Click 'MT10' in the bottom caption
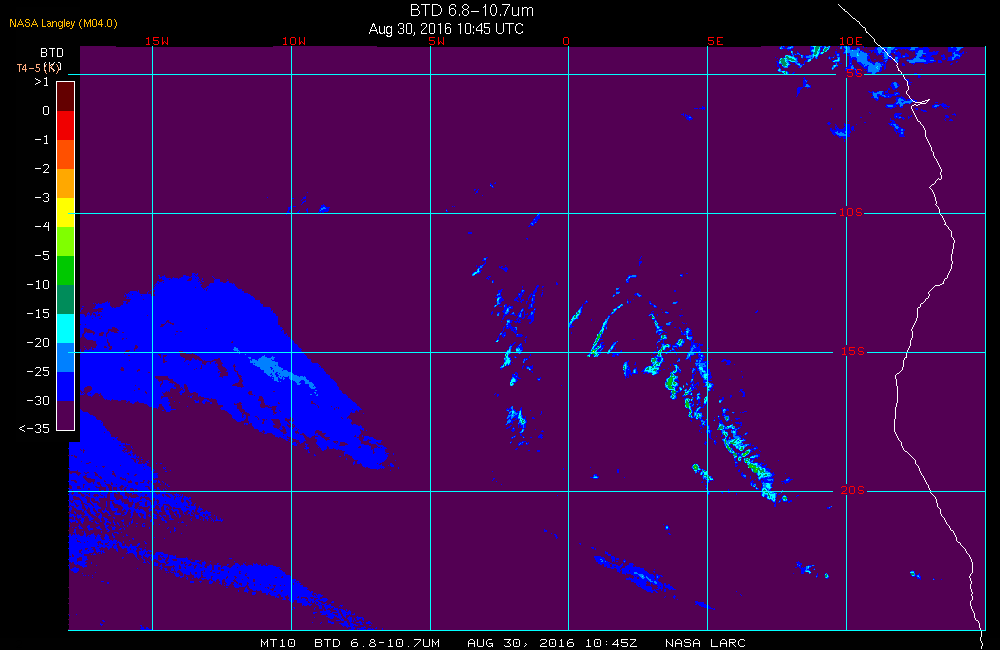 [x=278, y=643]
